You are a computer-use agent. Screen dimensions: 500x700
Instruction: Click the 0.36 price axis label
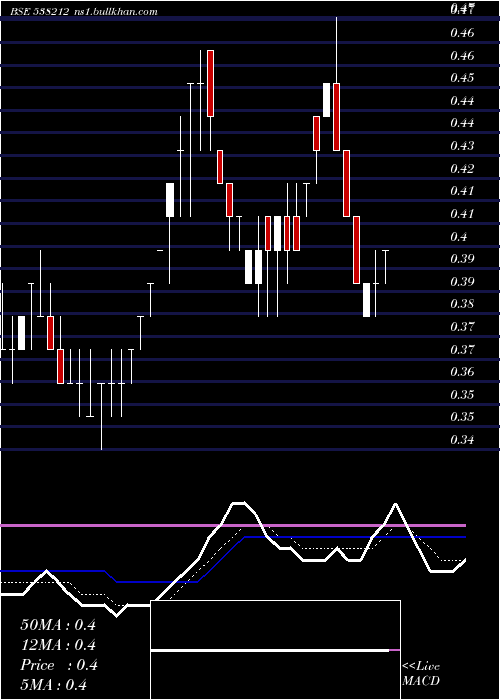tap(462, 372)
